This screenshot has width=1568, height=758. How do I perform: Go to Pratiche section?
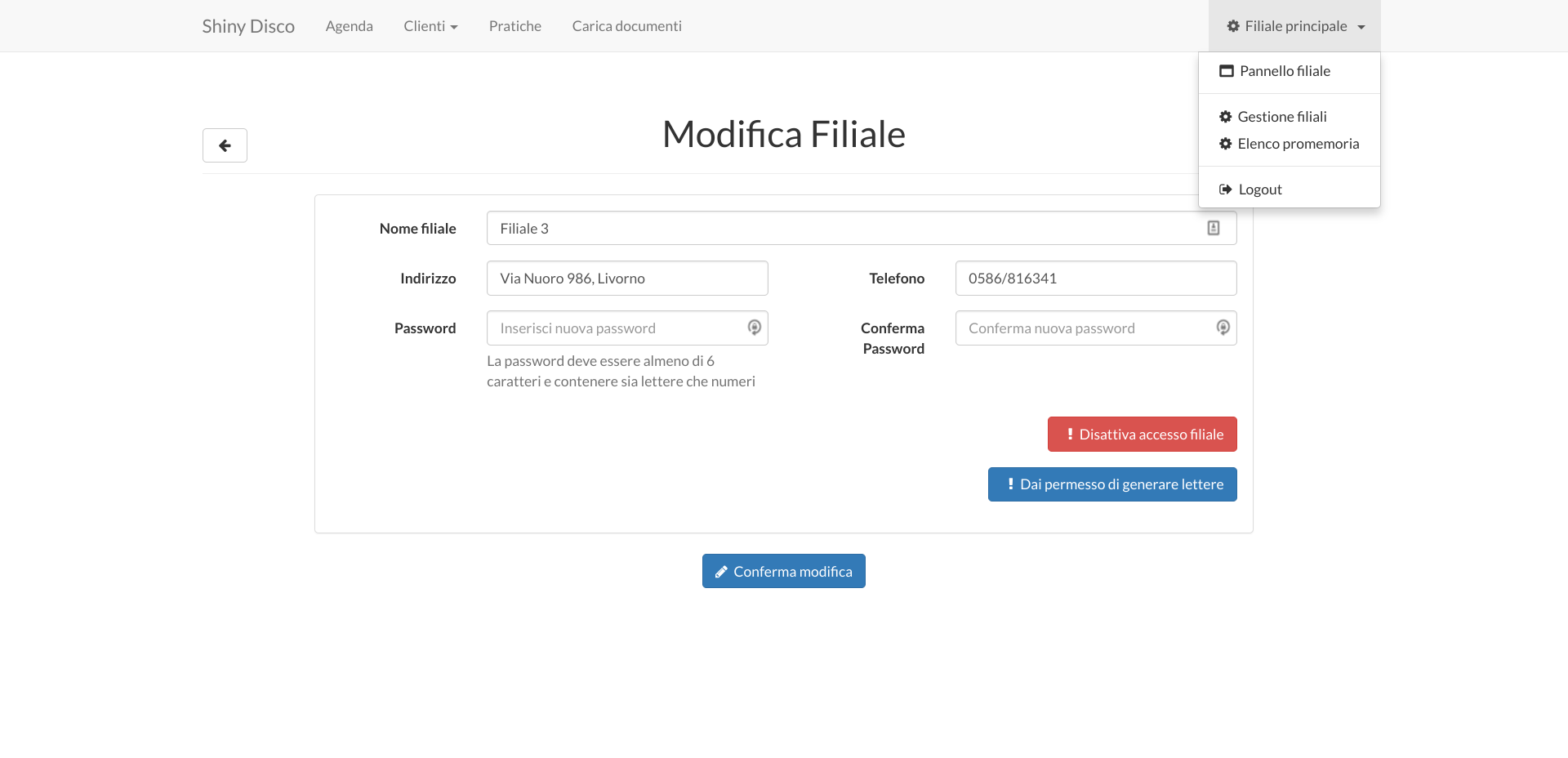coord(515,26)
